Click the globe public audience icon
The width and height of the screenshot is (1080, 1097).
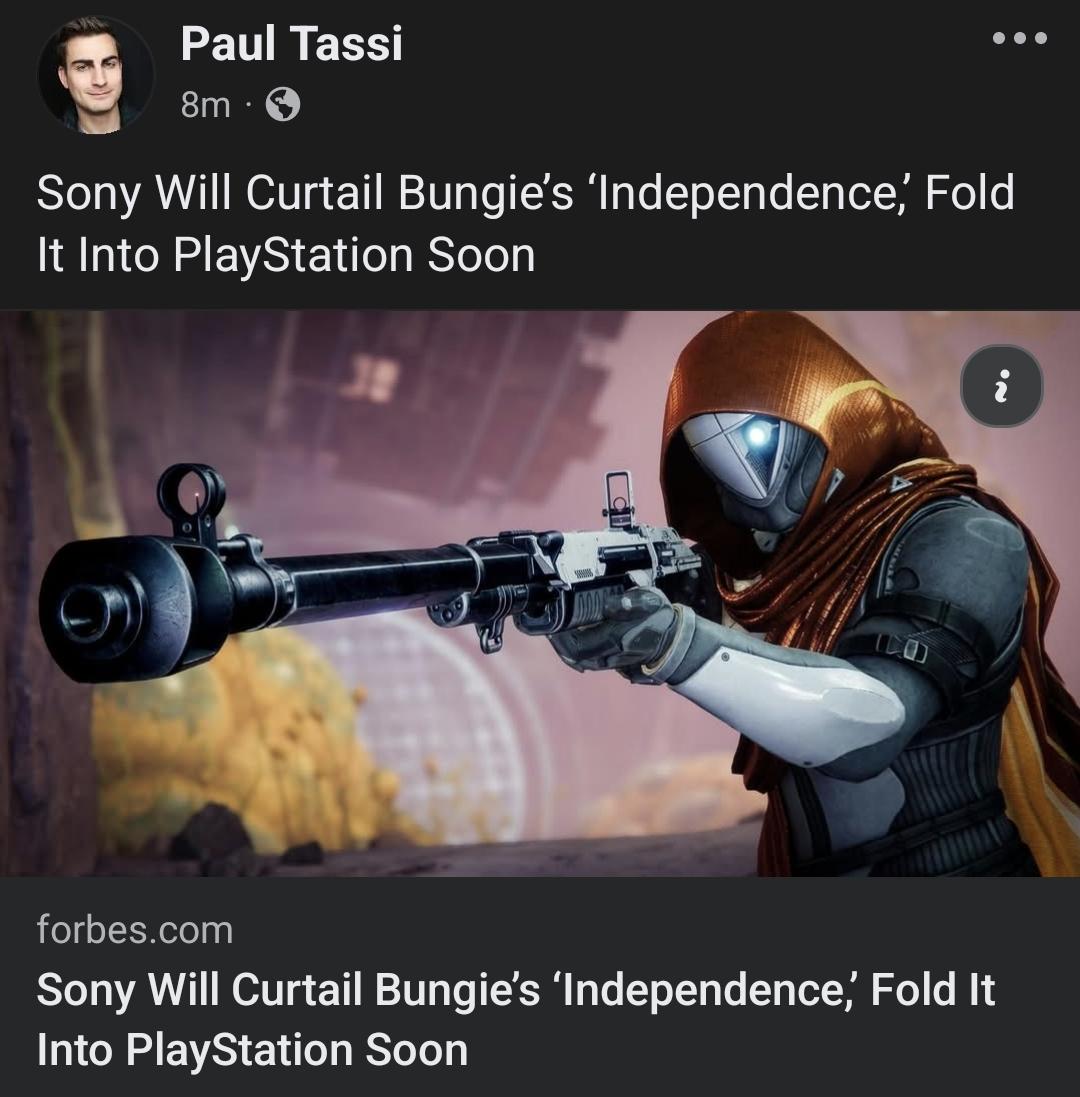pos(283,105)
